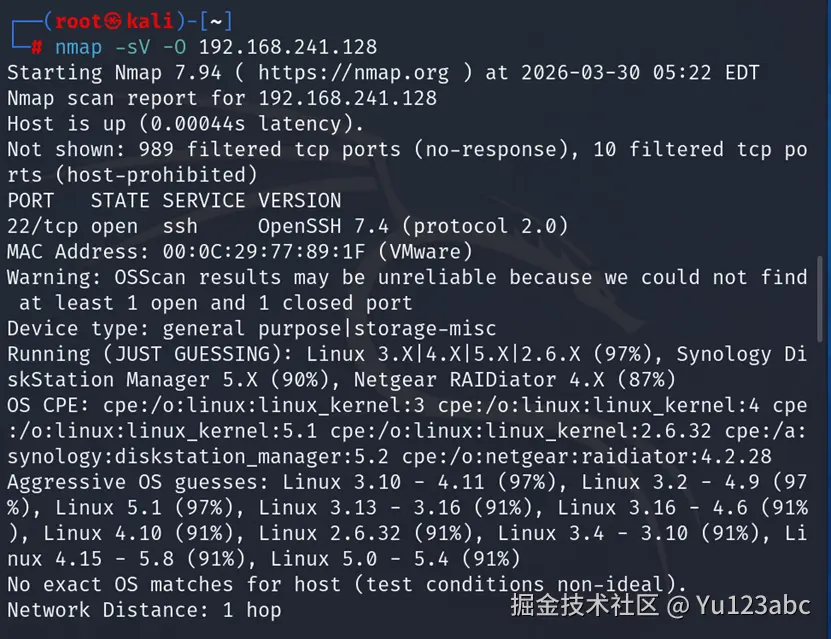Click the 'Device type' line
This screenshot has height=639, width=831.
(252, 329)
